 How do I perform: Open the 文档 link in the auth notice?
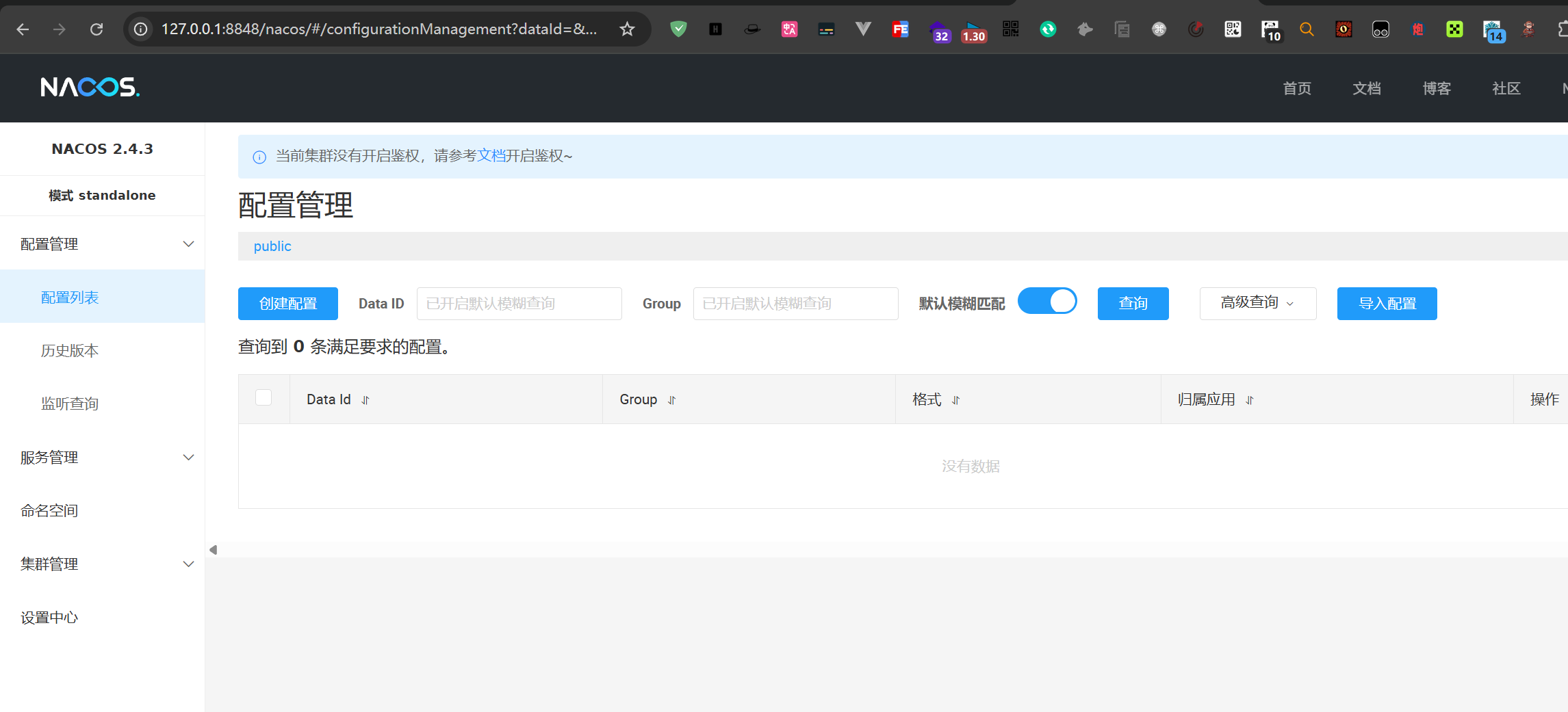click(491, 156)
